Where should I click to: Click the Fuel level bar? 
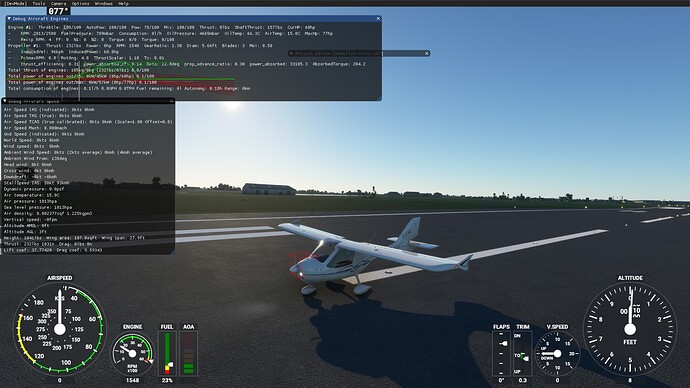pos(167,354)
